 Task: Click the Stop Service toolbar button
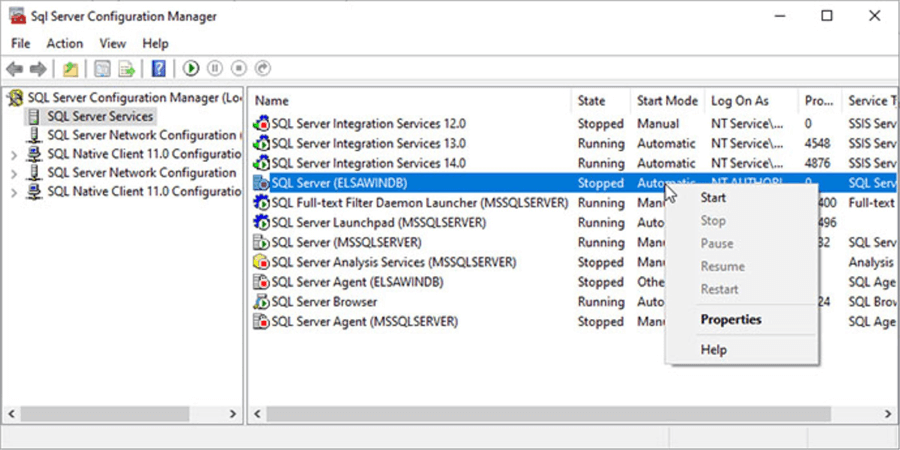point(238,69)
